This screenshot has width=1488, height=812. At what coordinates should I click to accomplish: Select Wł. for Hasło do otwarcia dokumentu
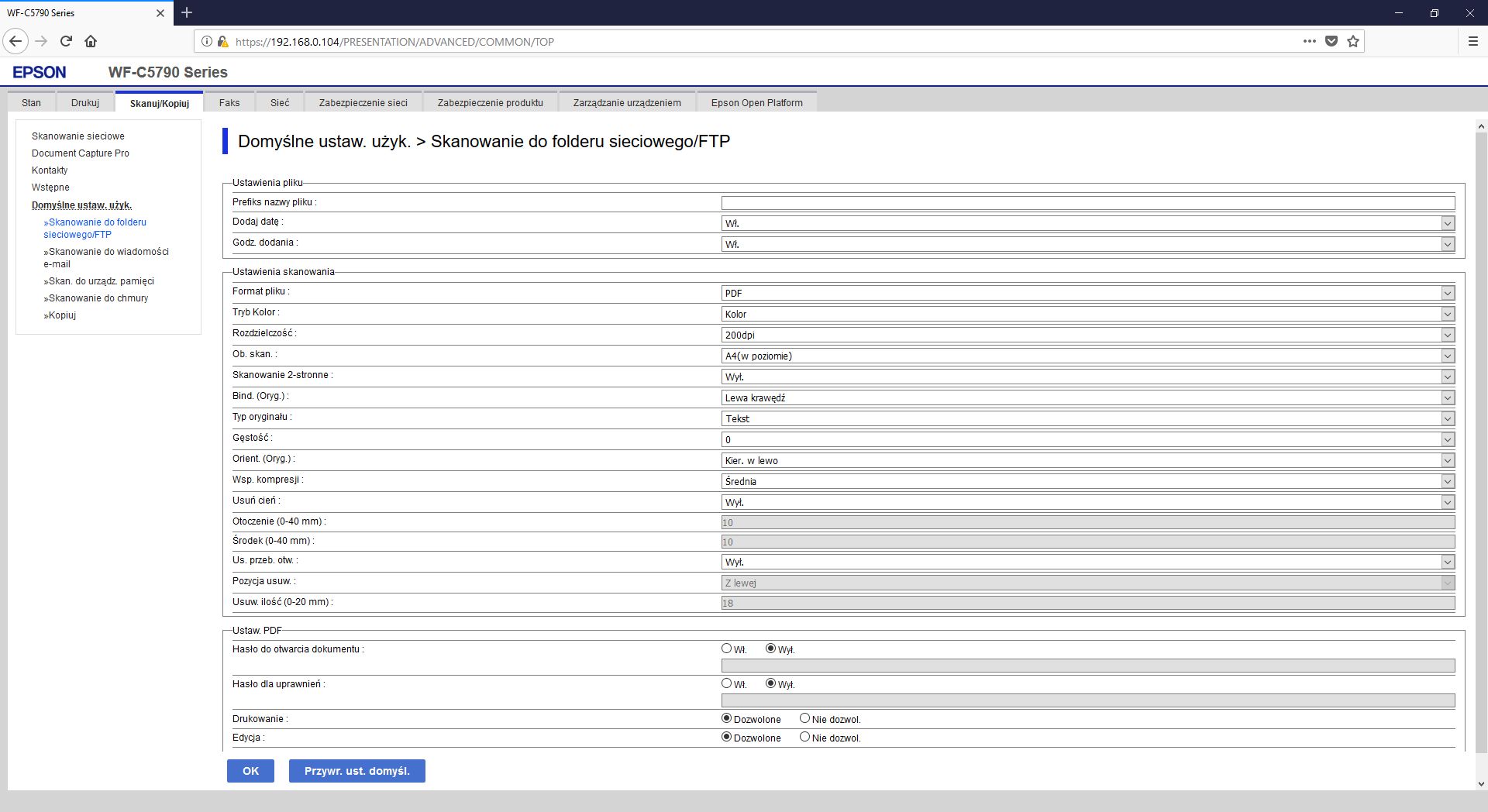click(x=726, y=649)
